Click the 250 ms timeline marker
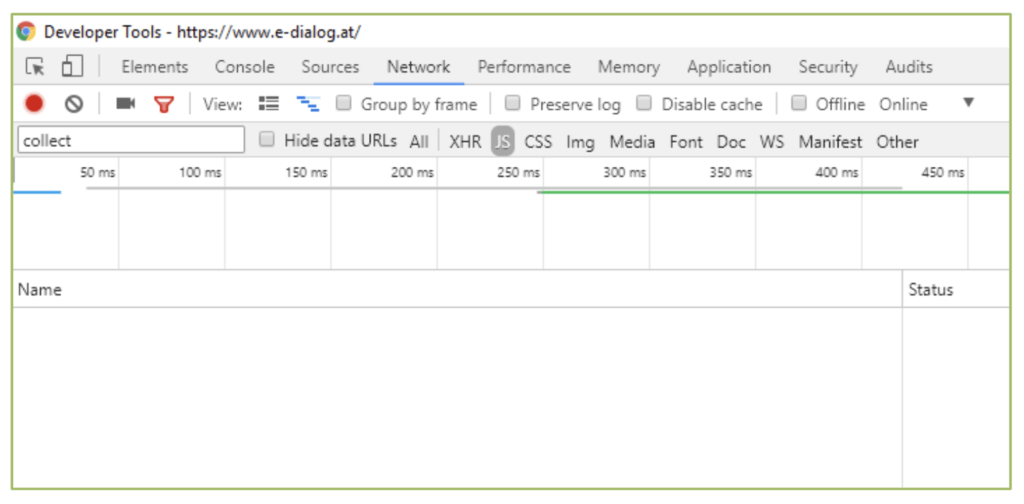Image resolution: width=1024 pixels, height=504 pixels. tap(518, 173)
